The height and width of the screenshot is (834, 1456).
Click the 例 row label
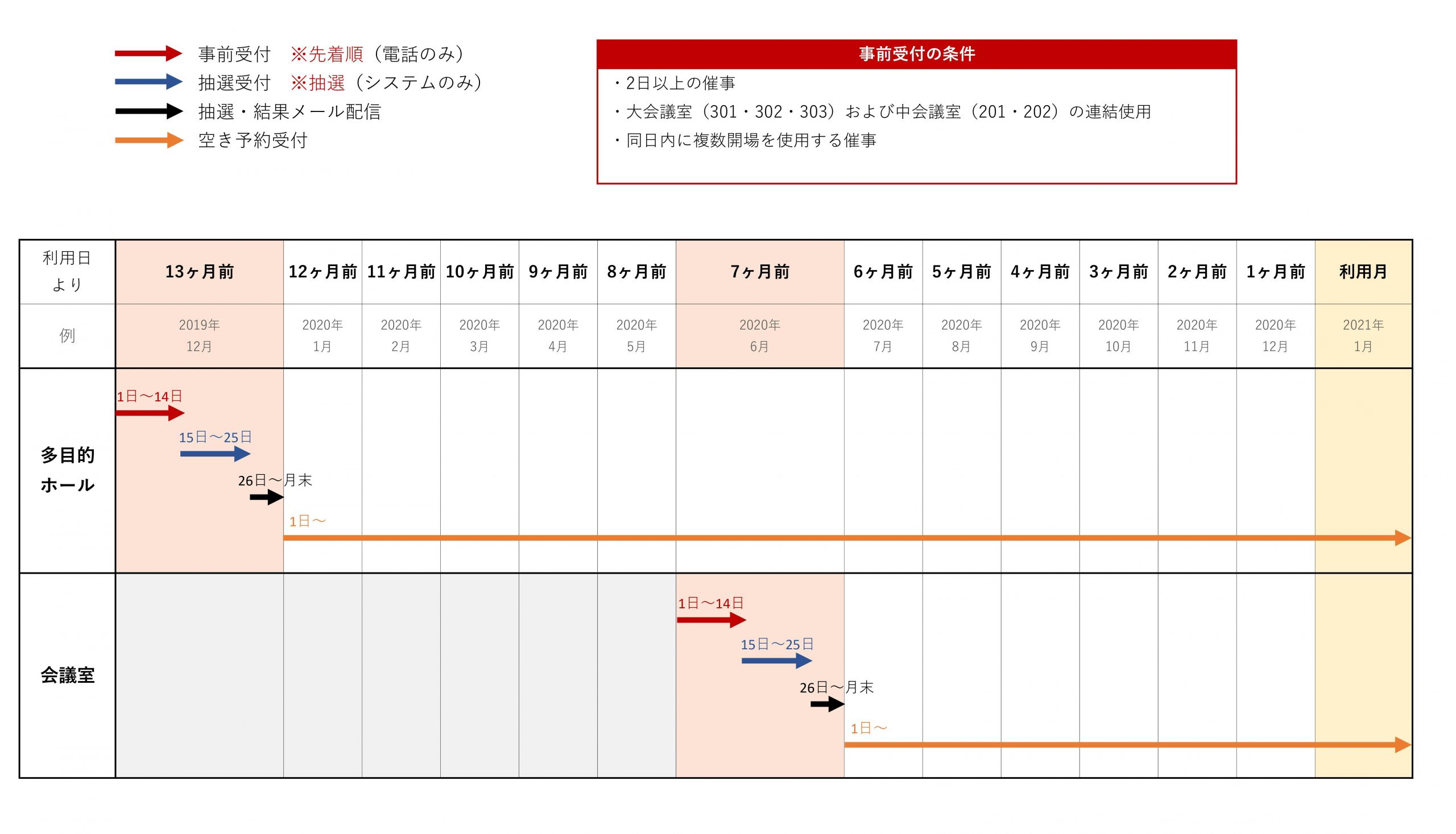[68, 335]
